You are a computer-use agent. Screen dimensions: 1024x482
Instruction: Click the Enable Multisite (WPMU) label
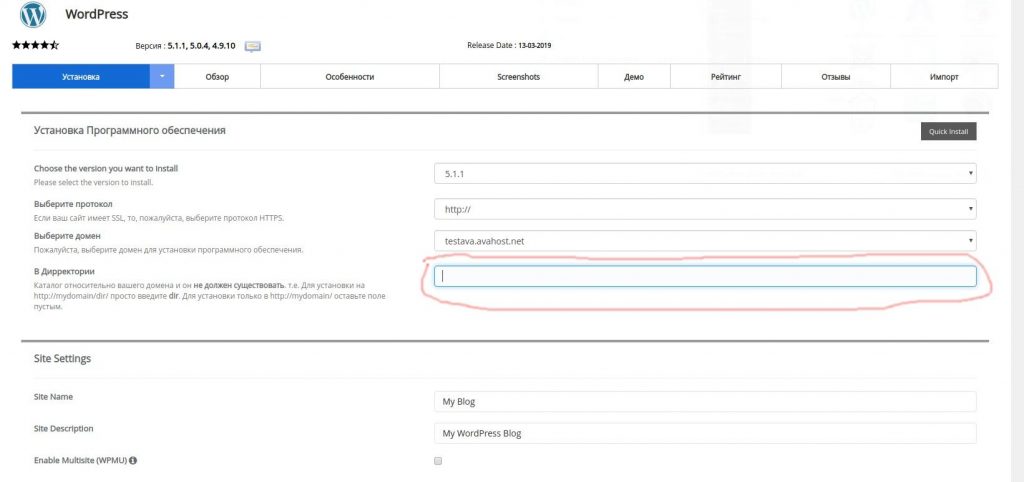click(x=80, y=460)
